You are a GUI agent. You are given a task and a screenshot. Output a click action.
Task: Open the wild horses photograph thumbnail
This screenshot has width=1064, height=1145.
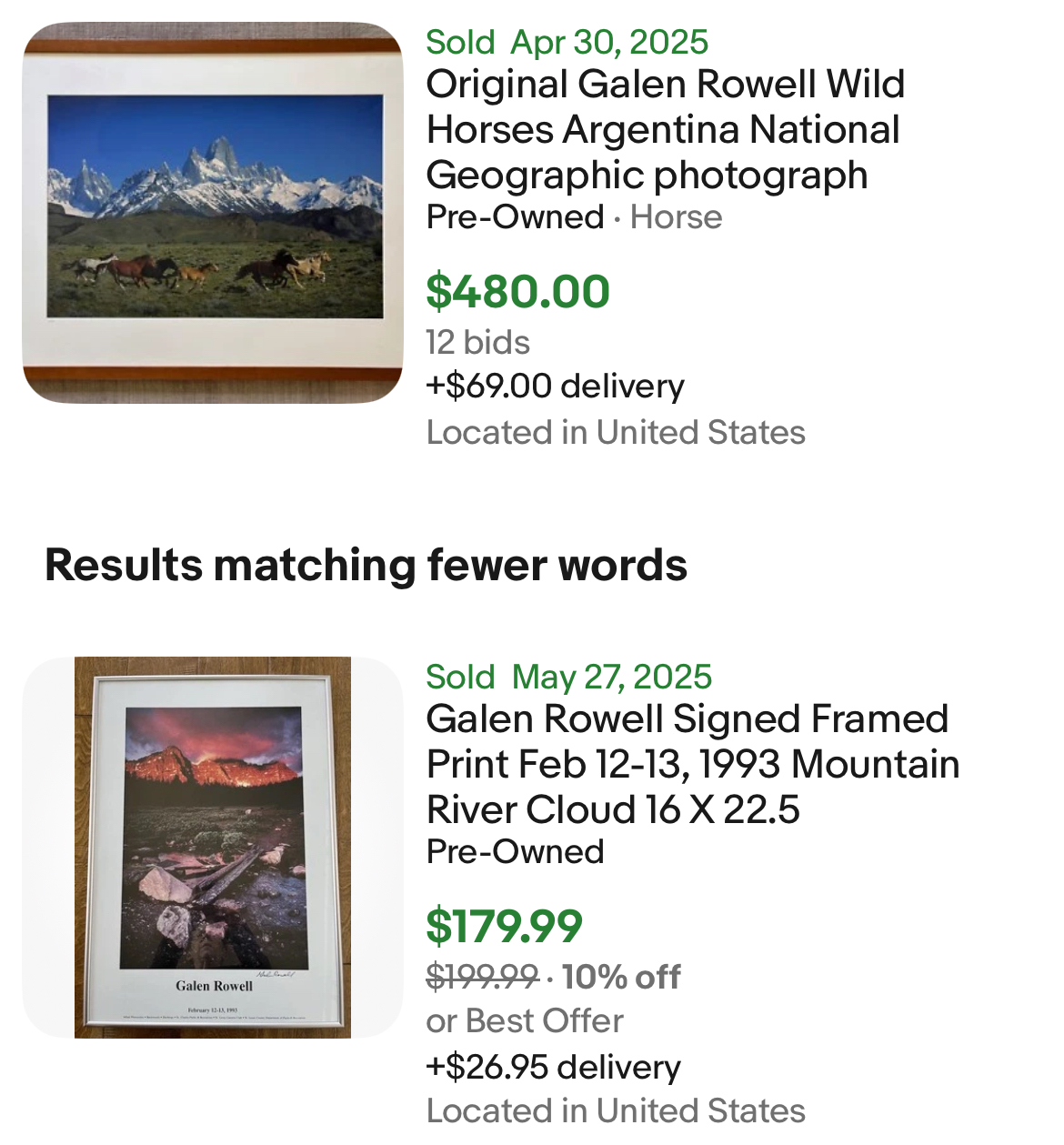point(213,213)
